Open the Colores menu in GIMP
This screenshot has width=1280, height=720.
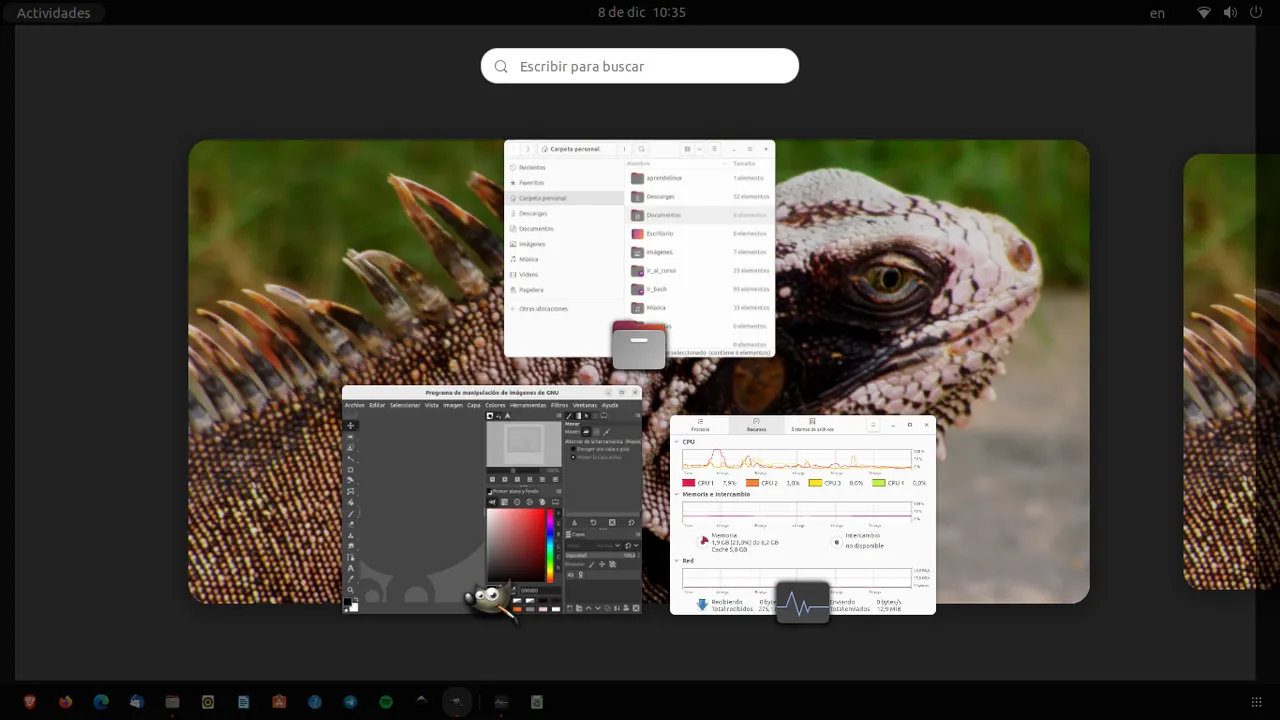click(495, 405)
